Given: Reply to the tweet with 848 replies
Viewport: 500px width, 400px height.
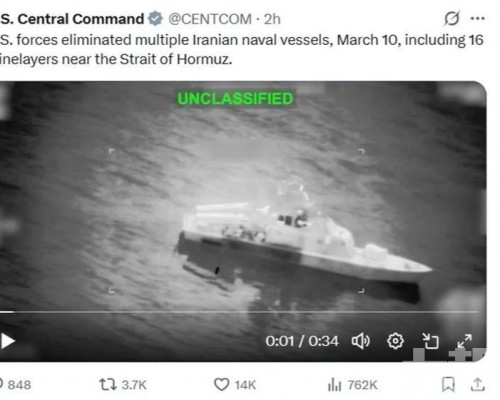Looking at the screenshot, I should click(x=16, y=385).
